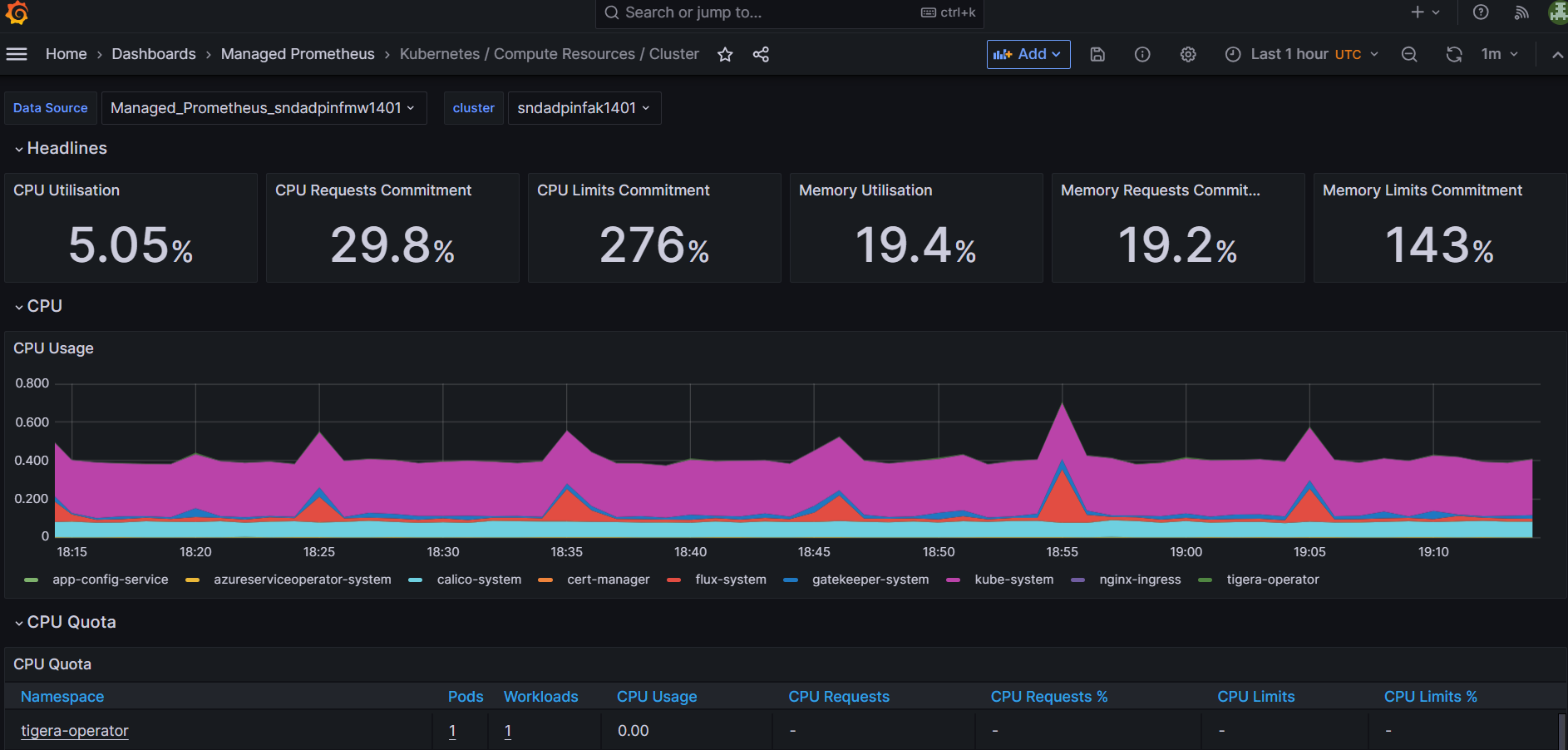This screenshot has width=1568, height=750.
Task: Click the 276% CPU limits value
Action: coord(654,245)
